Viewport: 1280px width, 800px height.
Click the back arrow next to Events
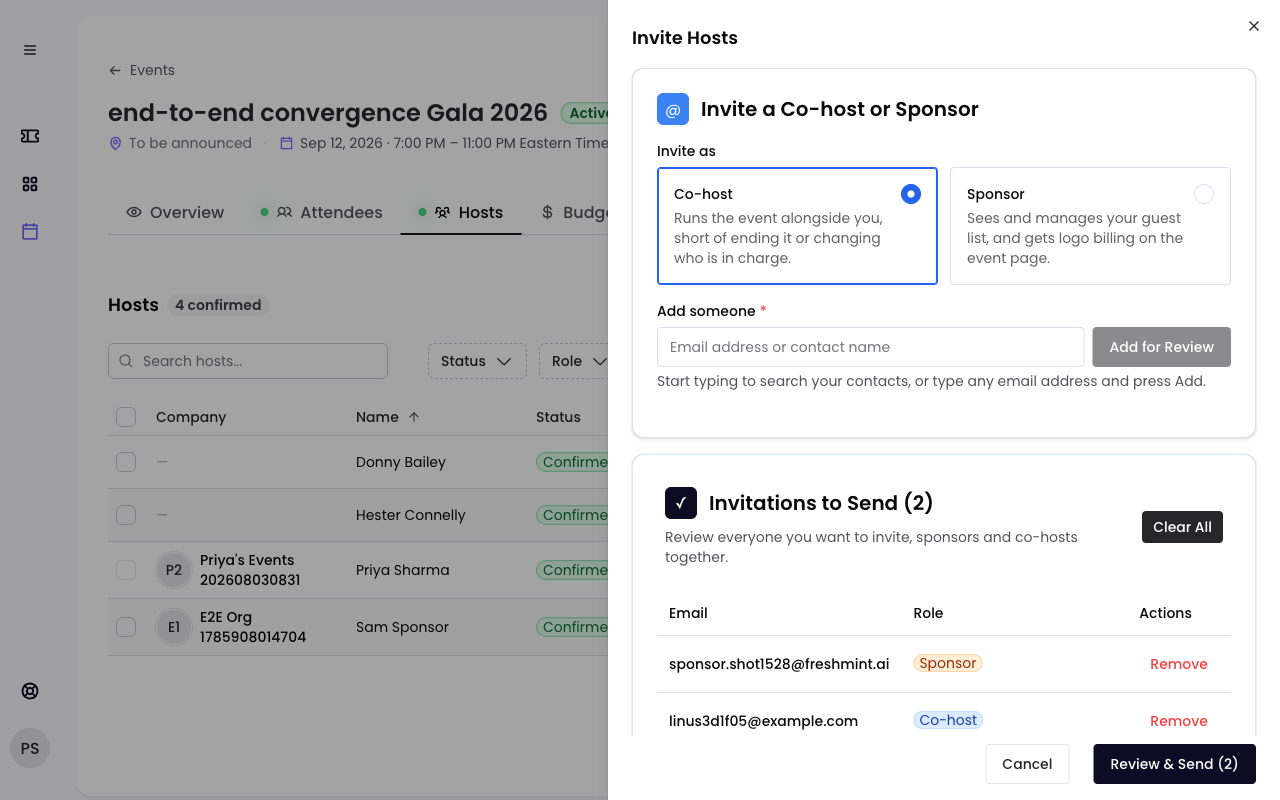click(115, 70)
